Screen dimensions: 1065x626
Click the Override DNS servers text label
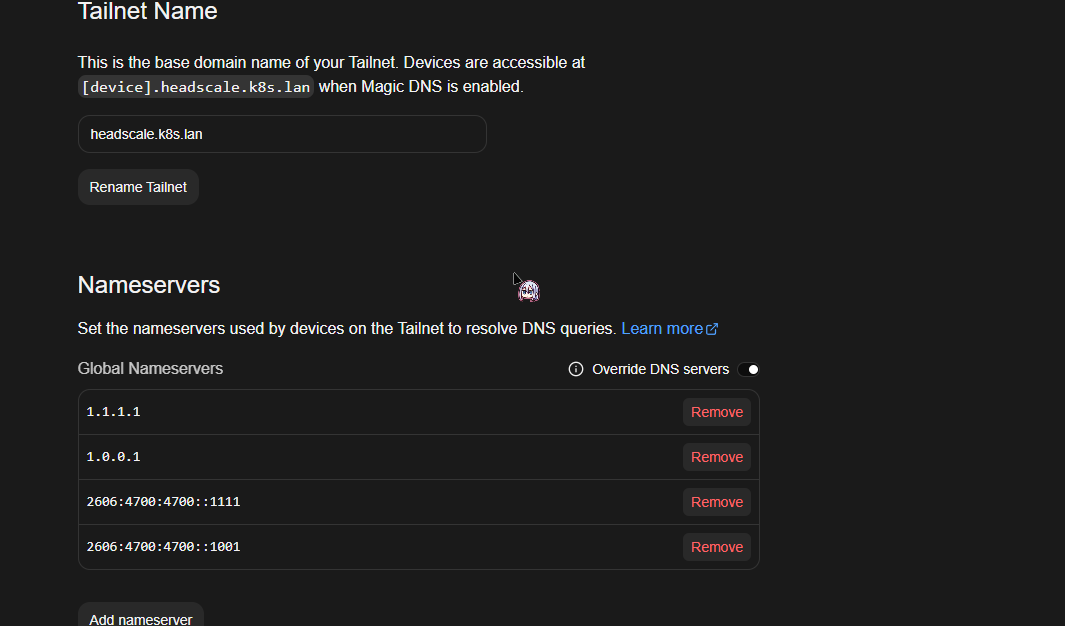(x=660, y=369)
